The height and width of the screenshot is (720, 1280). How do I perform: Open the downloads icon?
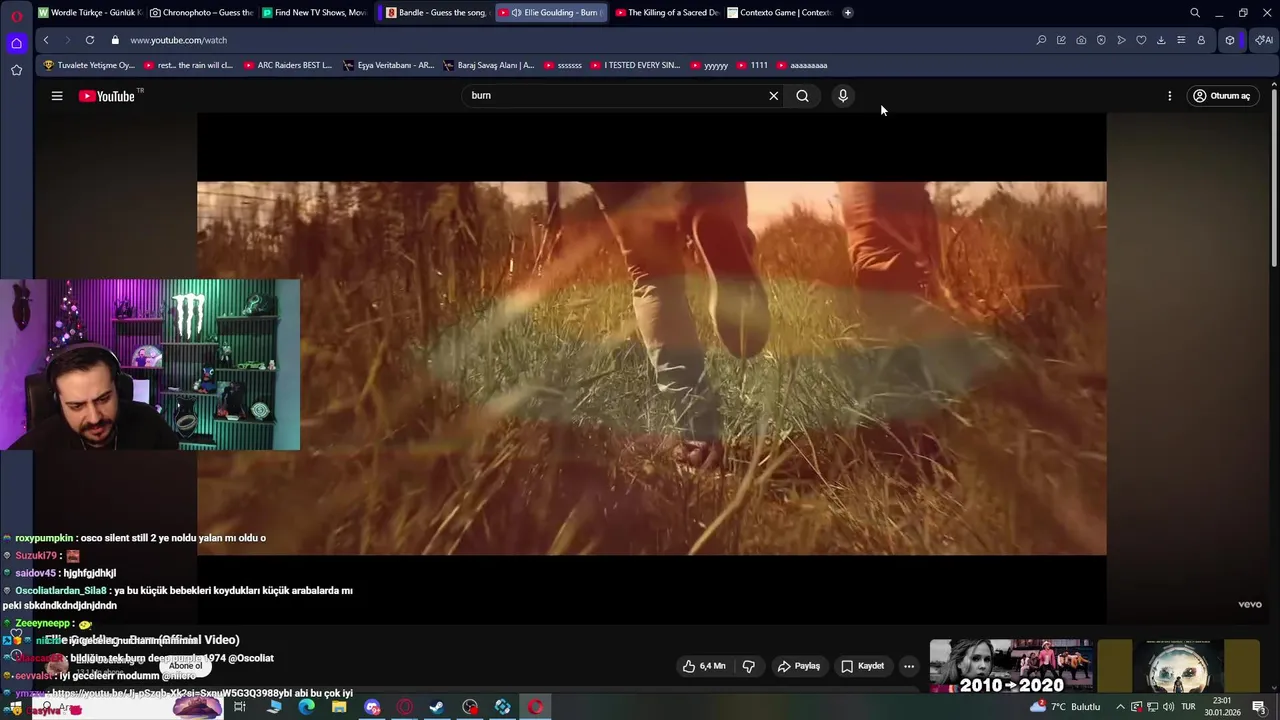click(1161, 40)
